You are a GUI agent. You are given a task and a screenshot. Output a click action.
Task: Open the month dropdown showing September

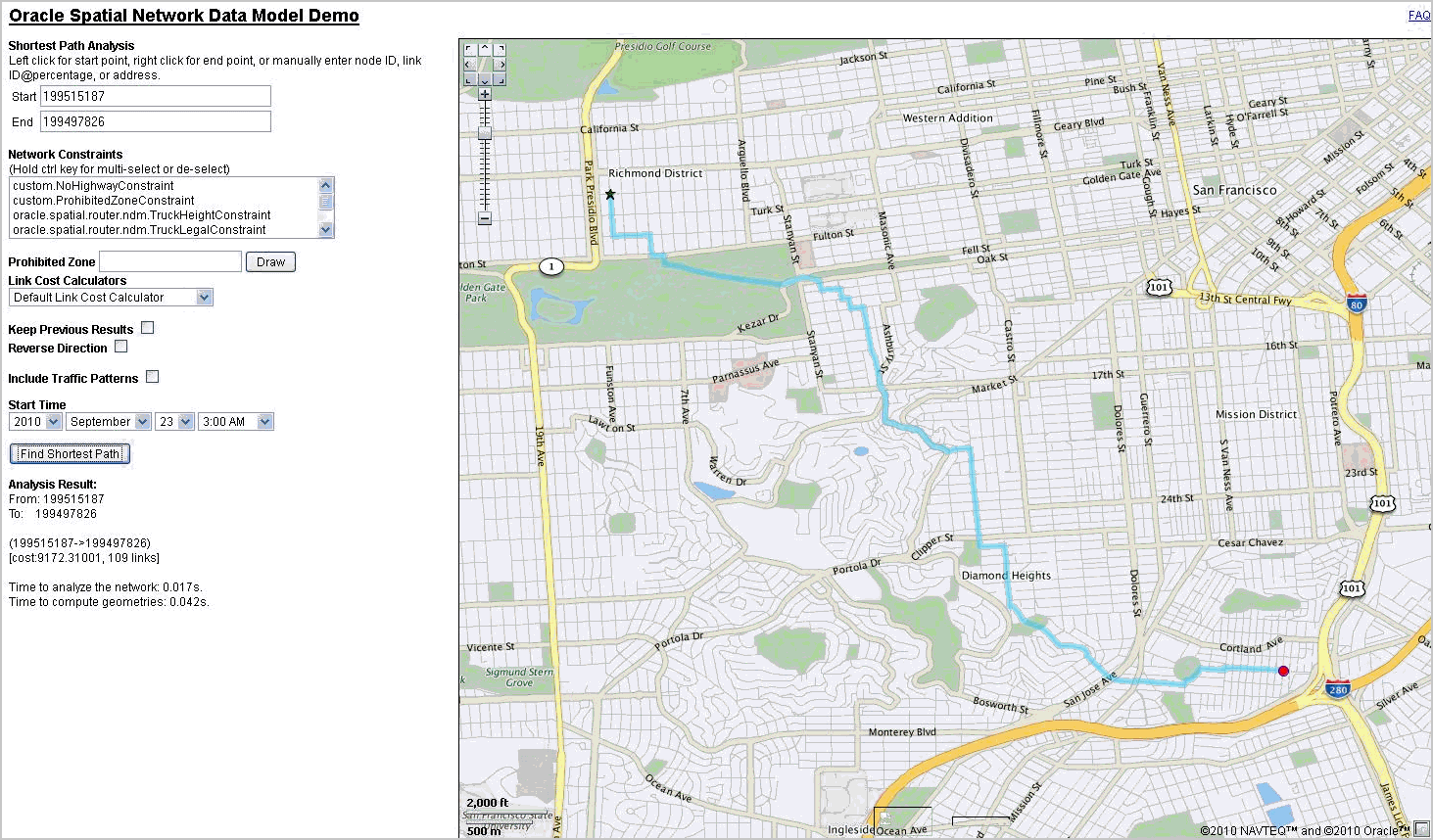[x=108, y=422]
